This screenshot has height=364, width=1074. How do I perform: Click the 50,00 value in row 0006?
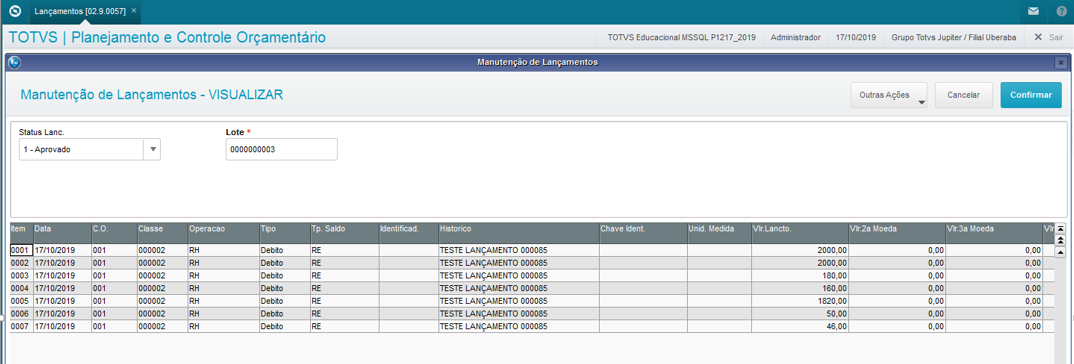pyautogui.click(x=837, y=314)
